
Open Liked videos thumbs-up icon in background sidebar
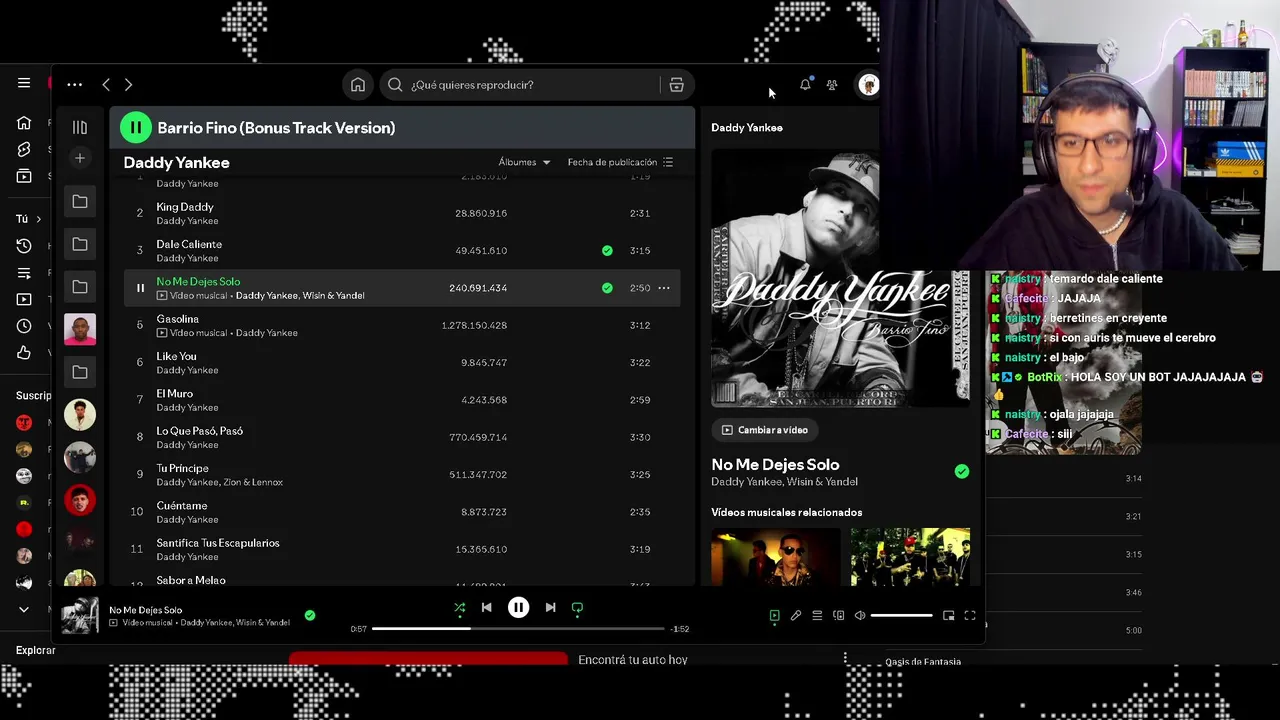pyautogui.click(x=24, y=353)
